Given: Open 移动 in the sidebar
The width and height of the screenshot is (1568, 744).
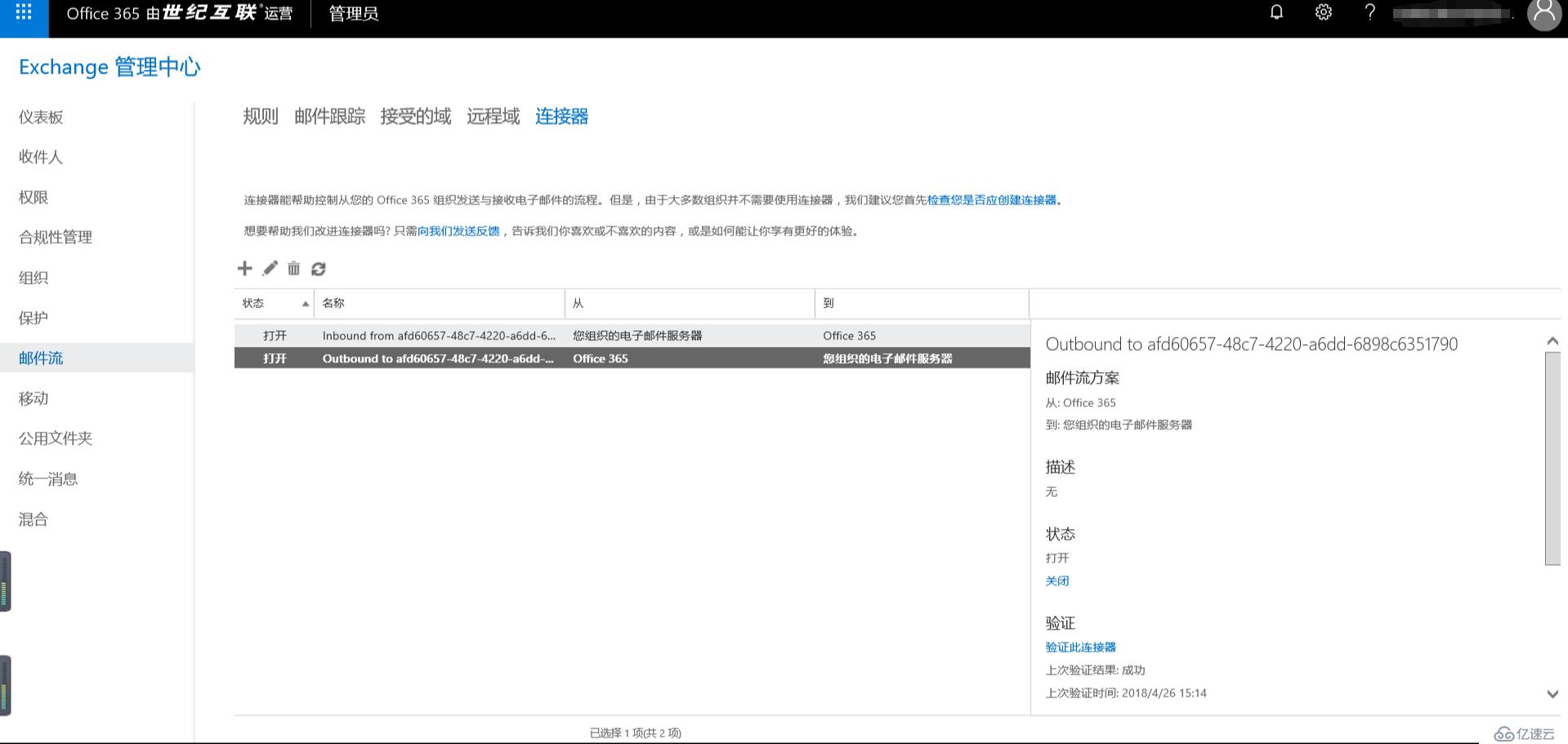Looking at the screenshot, I should point(34,398).
